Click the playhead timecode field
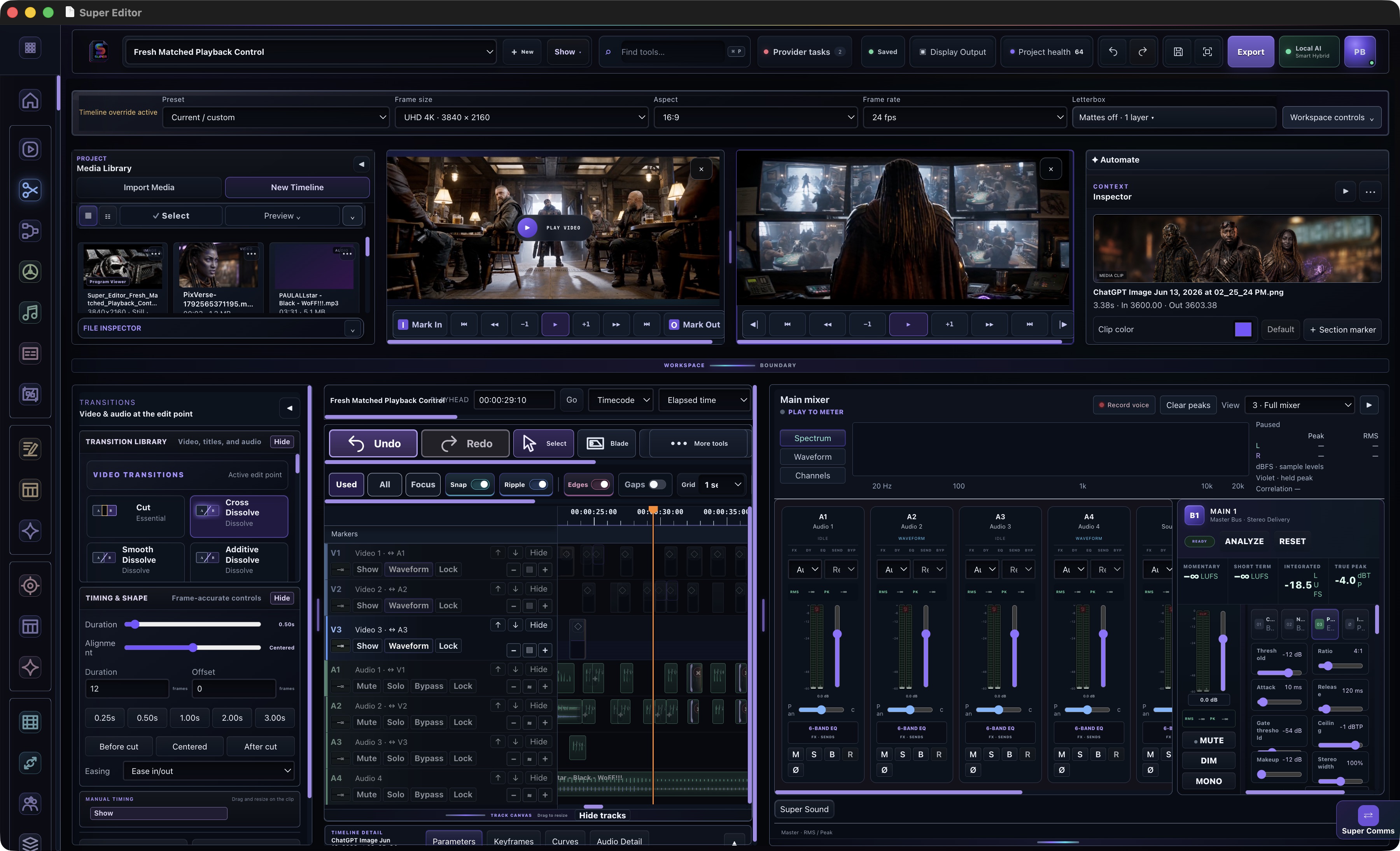The image size is (1400, 851). (x=514, y=400)
